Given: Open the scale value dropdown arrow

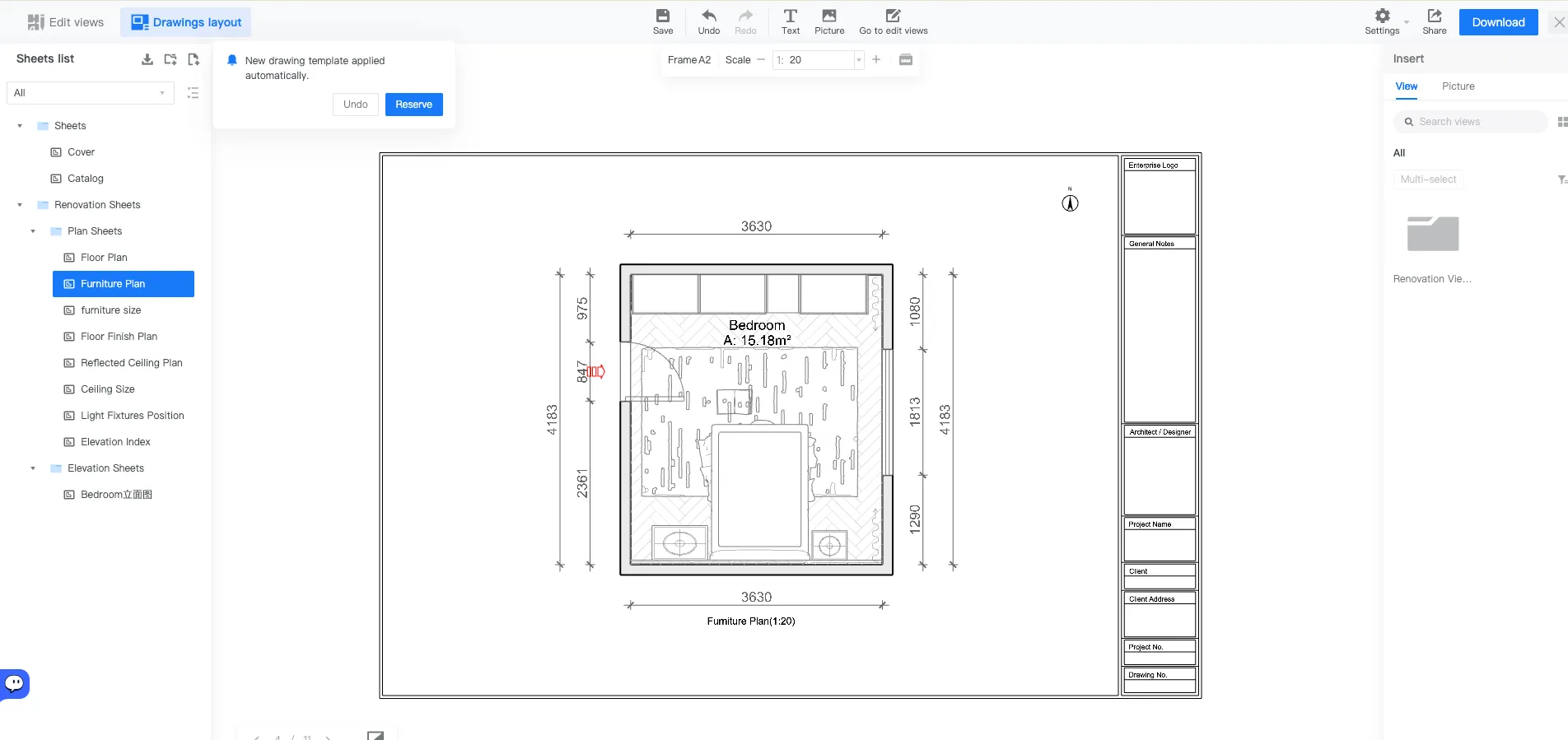Looking at the screenshot, I should point(859,60).
